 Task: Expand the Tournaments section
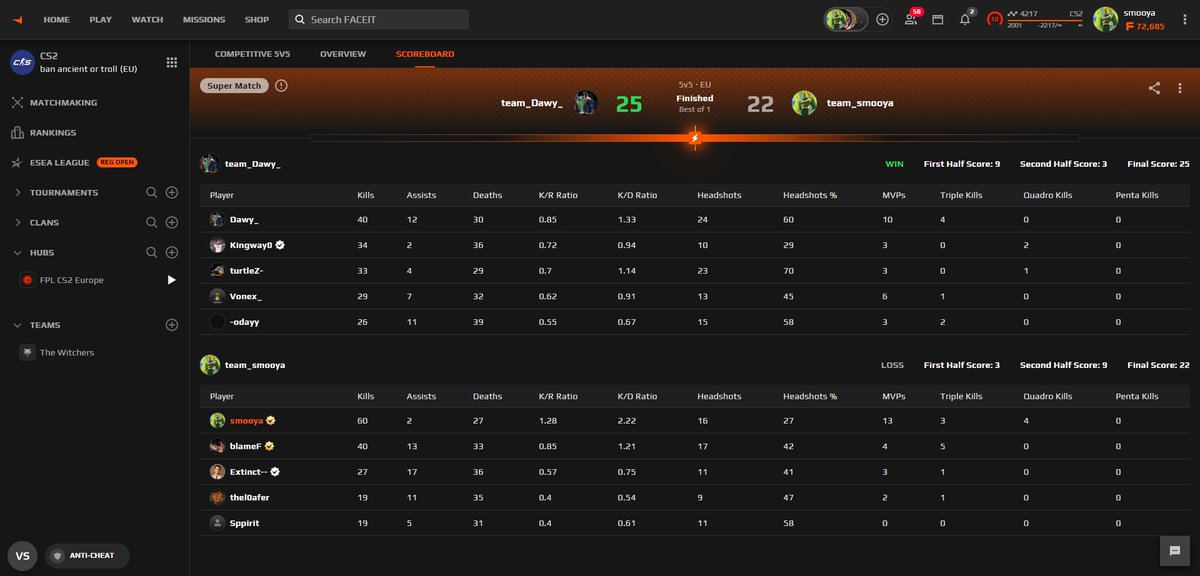click(x=17, y=192)
